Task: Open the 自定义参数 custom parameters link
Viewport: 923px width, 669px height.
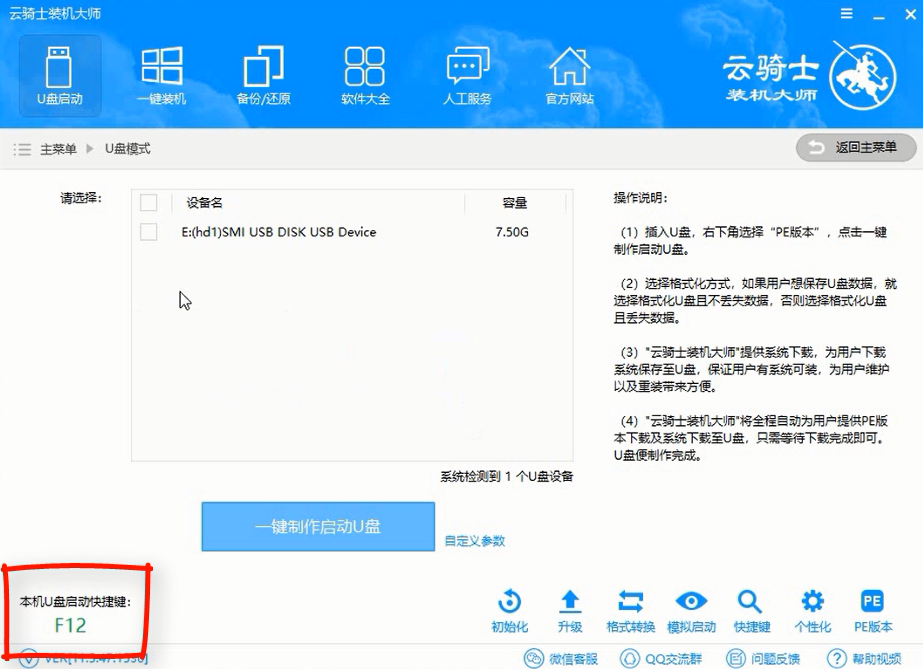Action: (477, 541)
